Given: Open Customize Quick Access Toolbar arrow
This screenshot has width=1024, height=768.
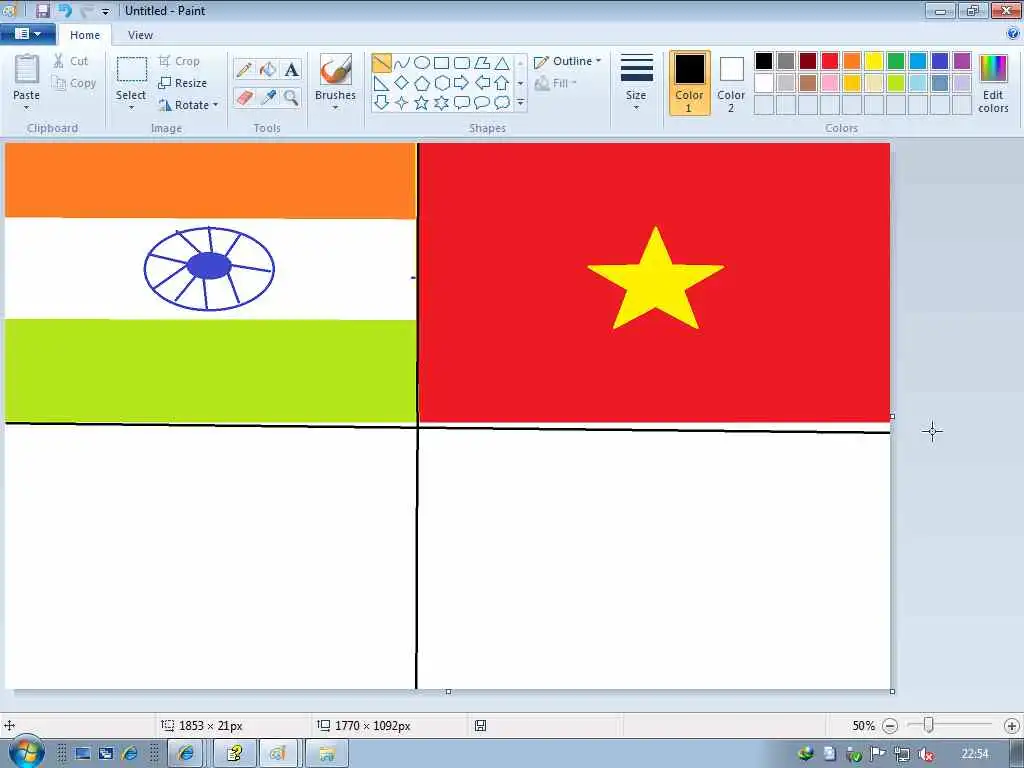Looking at the screenshot, I should (x=105, y=11).
